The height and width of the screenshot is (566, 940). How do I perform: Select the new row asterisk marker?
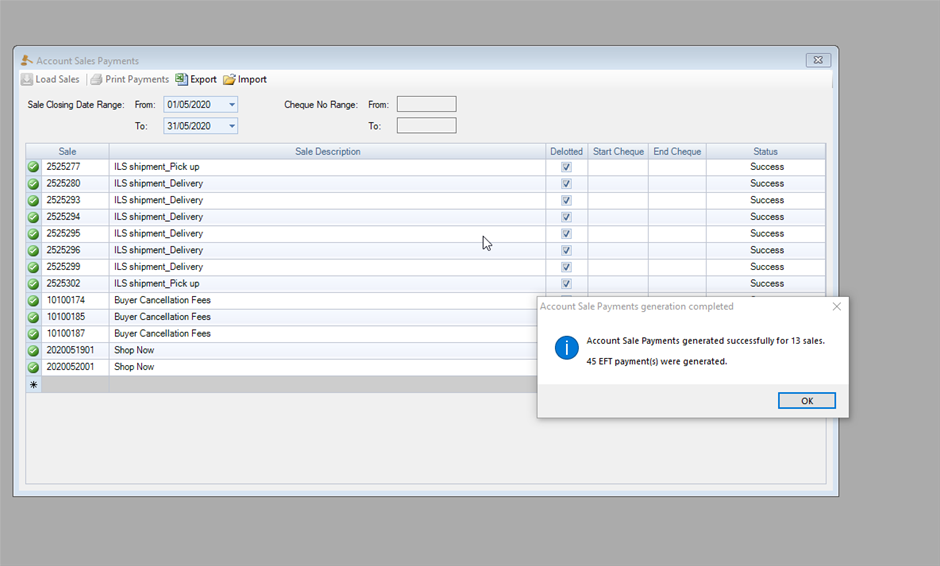(33, 385)
